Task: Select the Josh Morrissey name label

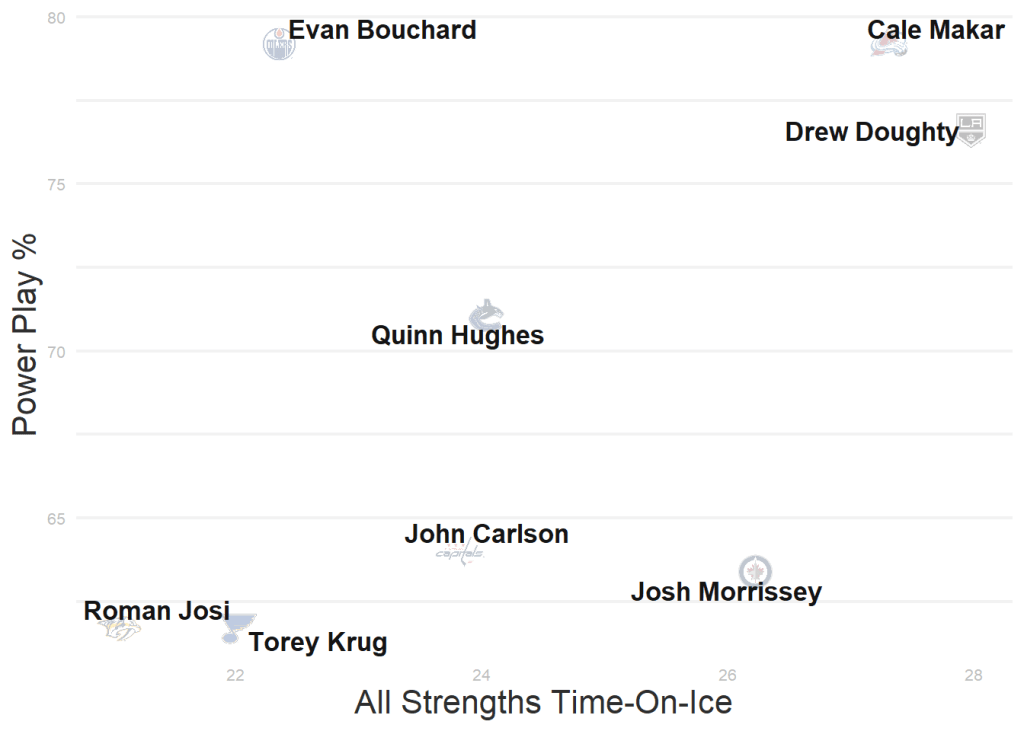Action: [x=725, y=592]
